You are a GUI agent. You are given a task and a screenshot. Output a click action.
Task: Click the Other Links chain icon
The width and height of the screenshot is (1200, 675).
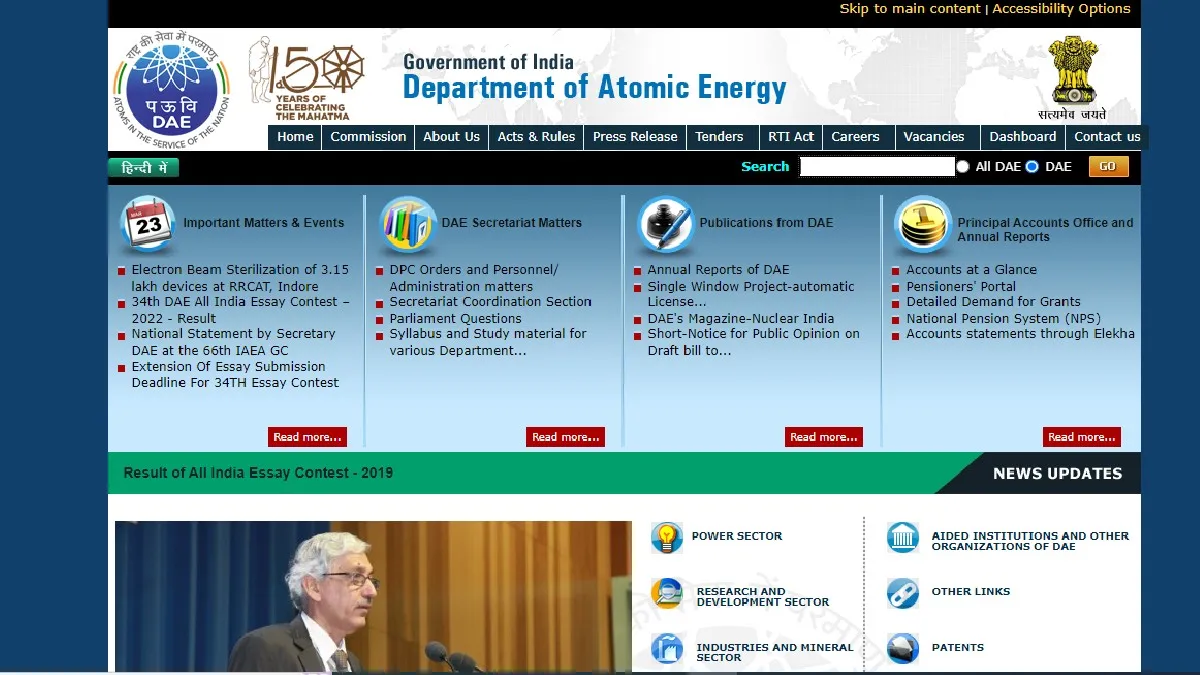coord(903,593)
